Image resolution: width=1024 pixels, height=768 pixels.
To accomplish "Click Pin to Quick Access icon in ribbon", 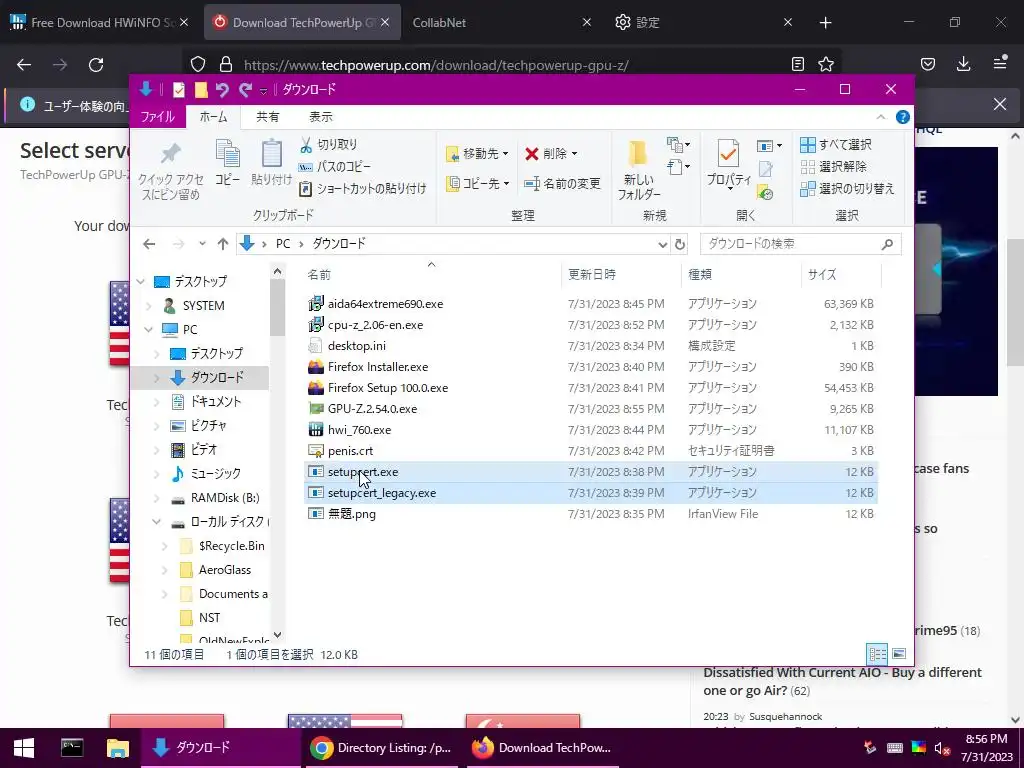I will pyautogui.click(x=170, y=170).
